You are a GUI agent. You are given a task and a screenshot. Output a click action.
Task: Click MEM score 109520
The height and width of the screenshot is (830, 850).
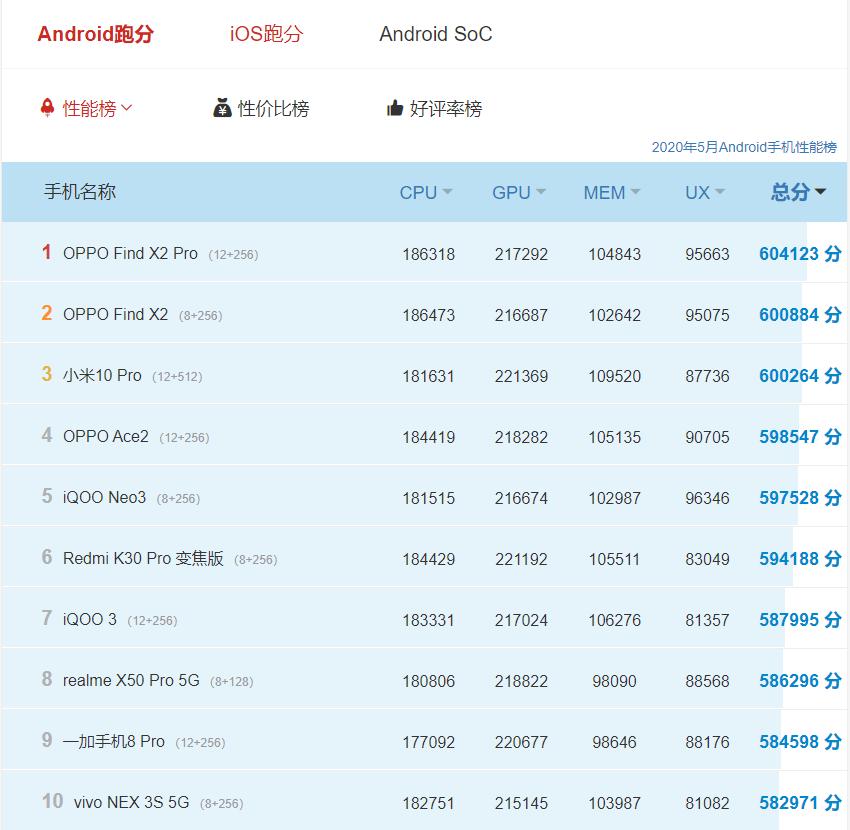614,376
